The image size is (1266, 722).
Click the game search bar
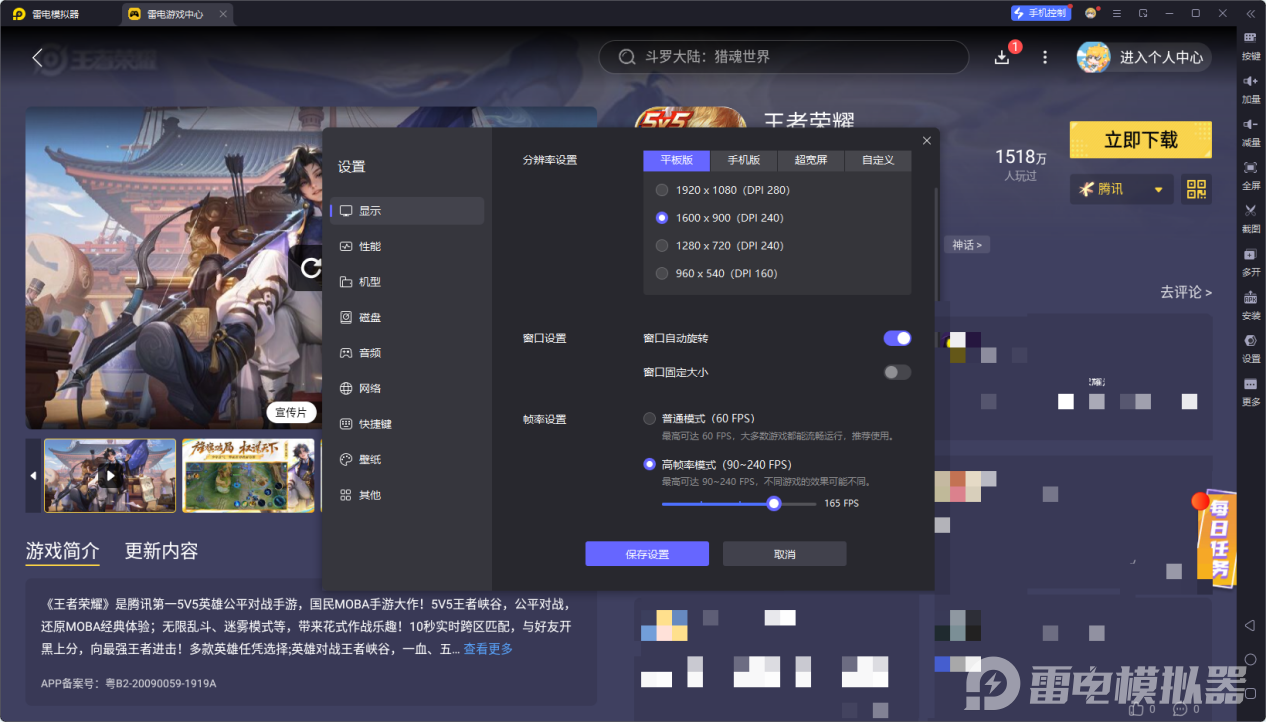pos(783,57)
